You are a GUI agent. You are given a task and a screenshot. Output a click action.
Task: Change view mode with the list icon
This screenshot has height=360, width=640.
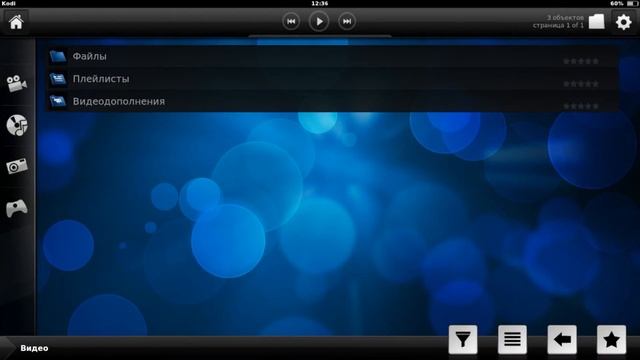point(512,340)
